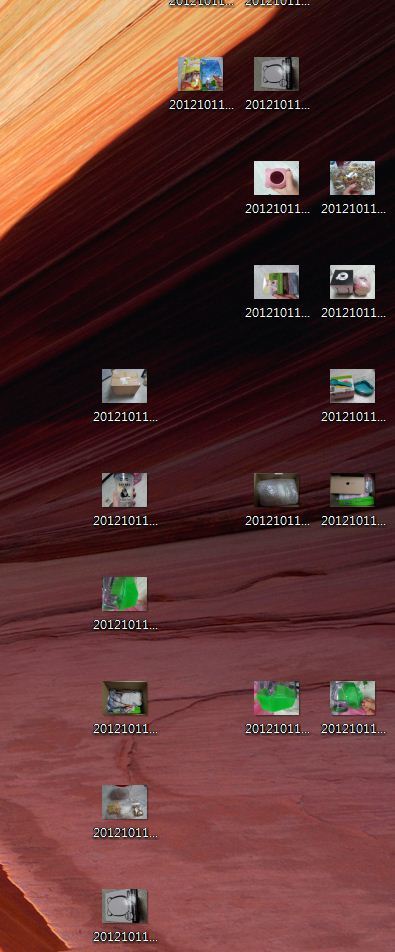Open the glittery gold items photo file
Screen dimensions: 395x952
353,178
